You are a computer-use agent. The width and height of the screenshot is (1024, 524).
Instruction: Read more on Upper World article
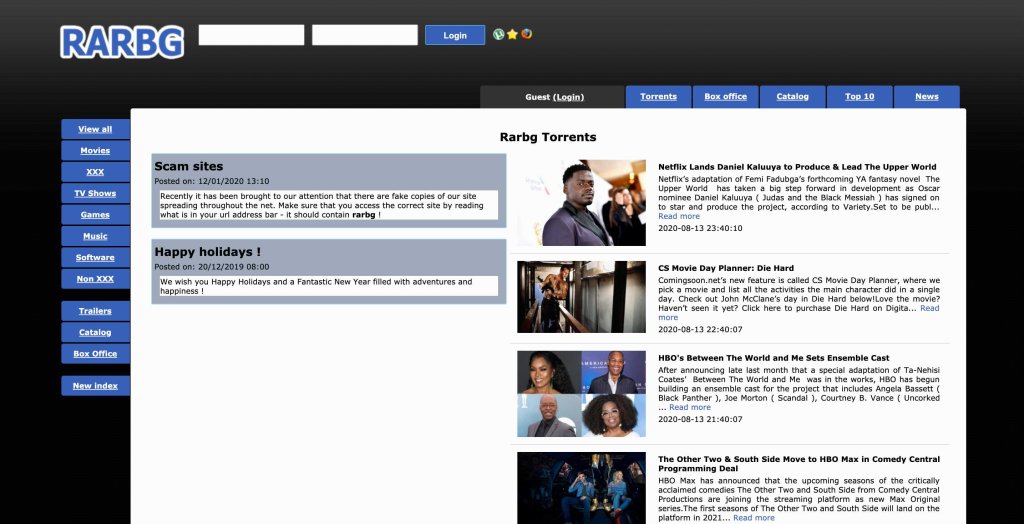[x=679, y=216]
